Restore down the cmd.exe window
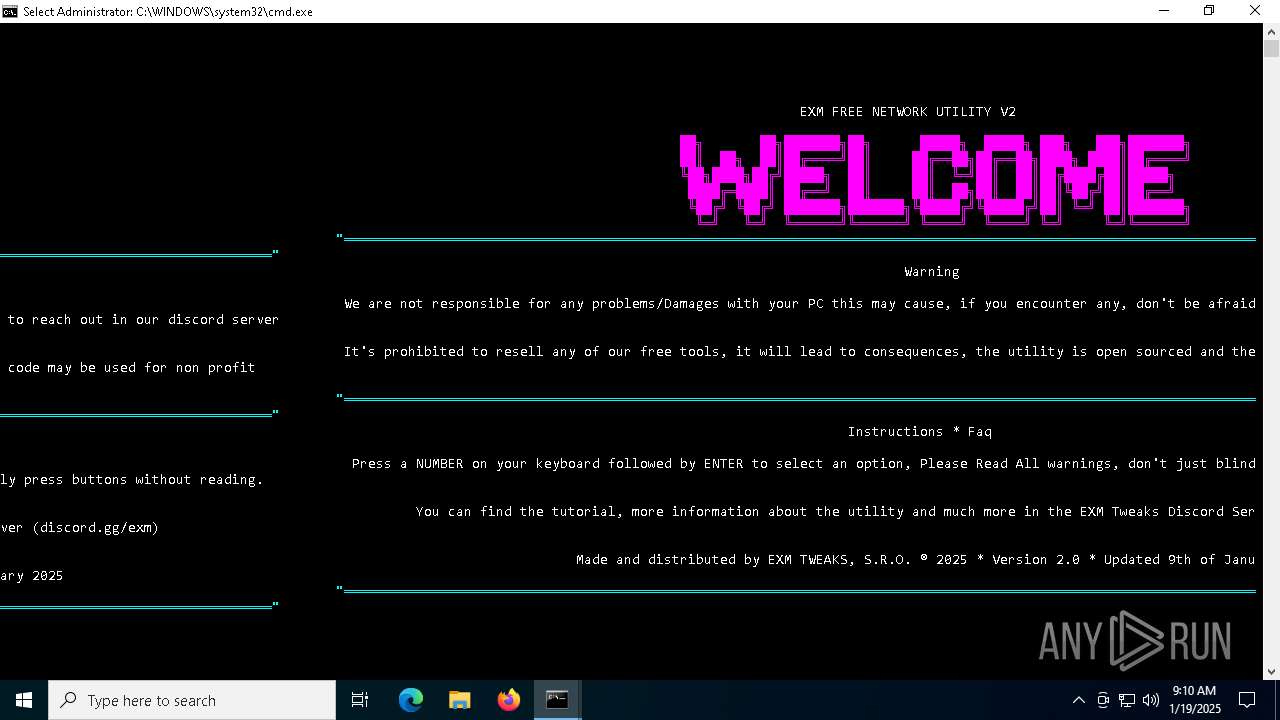The width and height of the screenshot is (1280, 720). [1209, 11]
